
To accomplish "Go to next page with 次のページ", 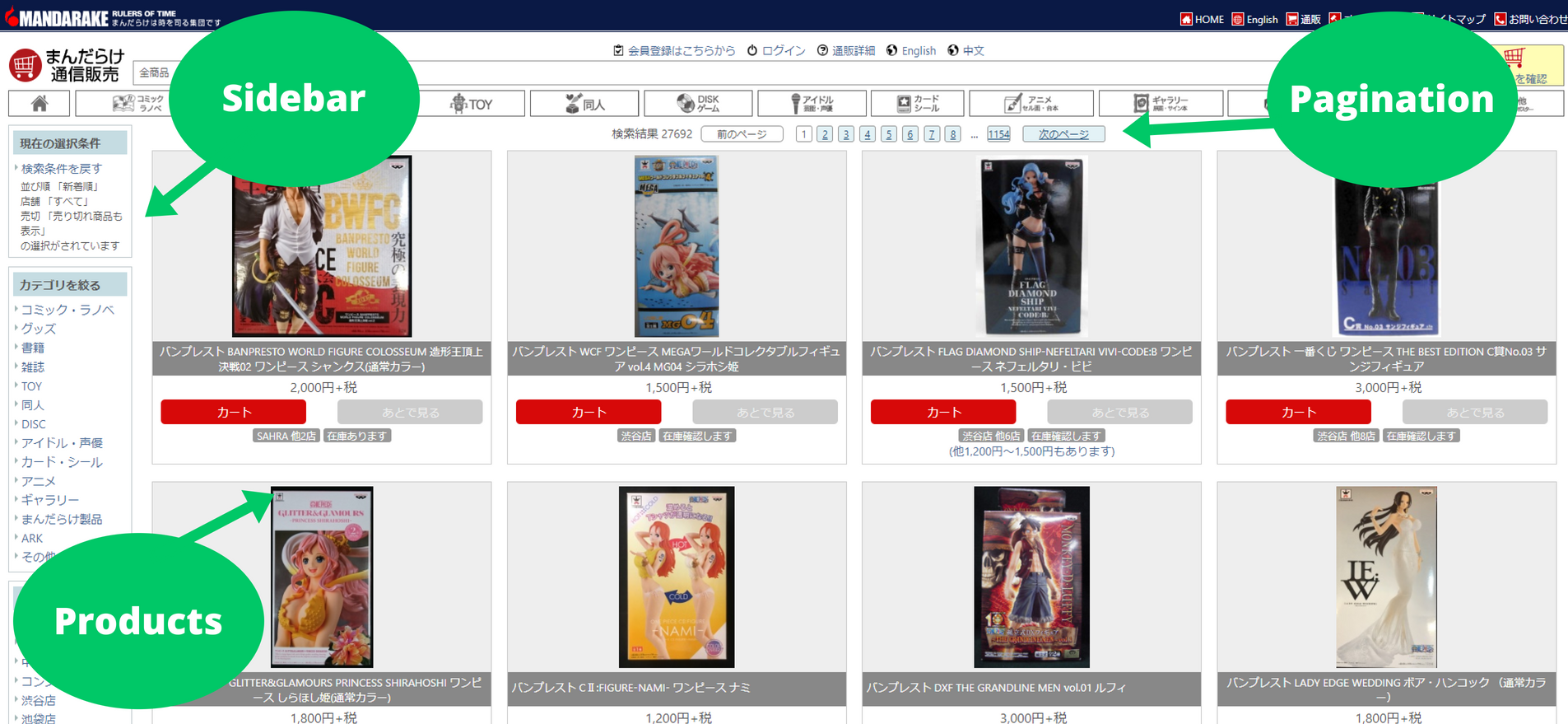I will pos(1063,134).
